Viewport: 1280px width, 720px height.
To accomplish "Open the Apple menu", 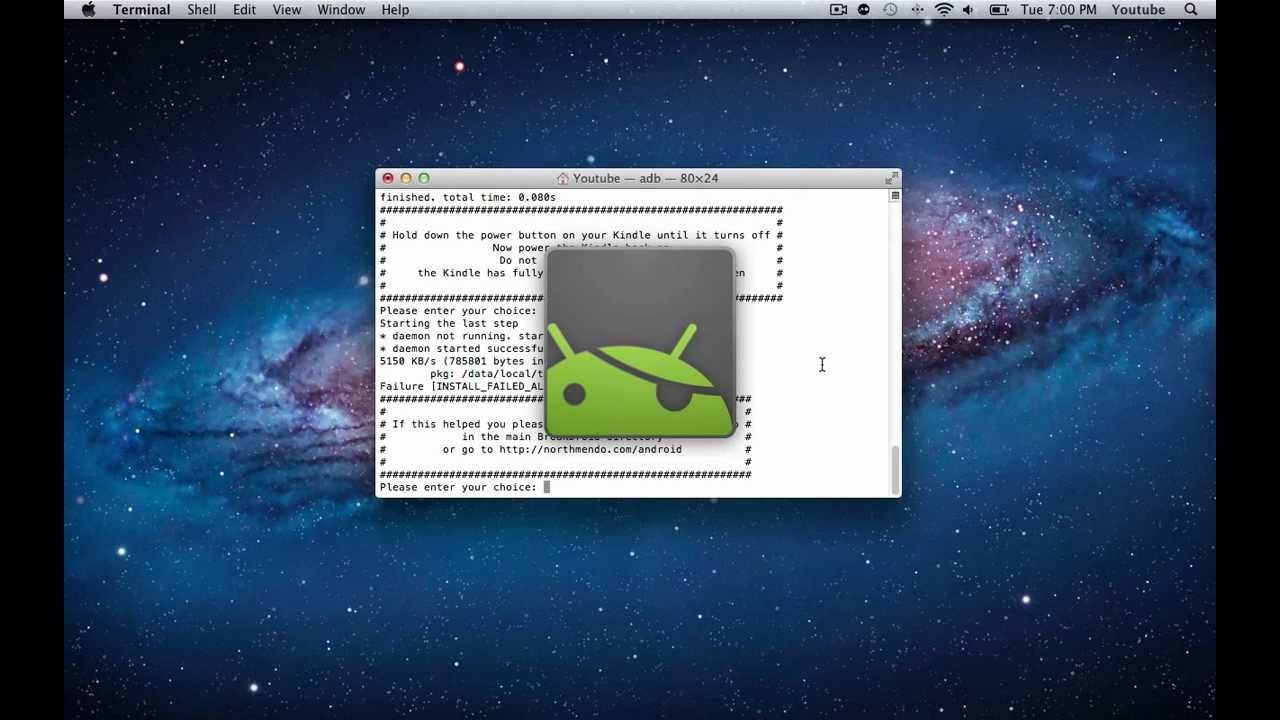I will point(88,9).
